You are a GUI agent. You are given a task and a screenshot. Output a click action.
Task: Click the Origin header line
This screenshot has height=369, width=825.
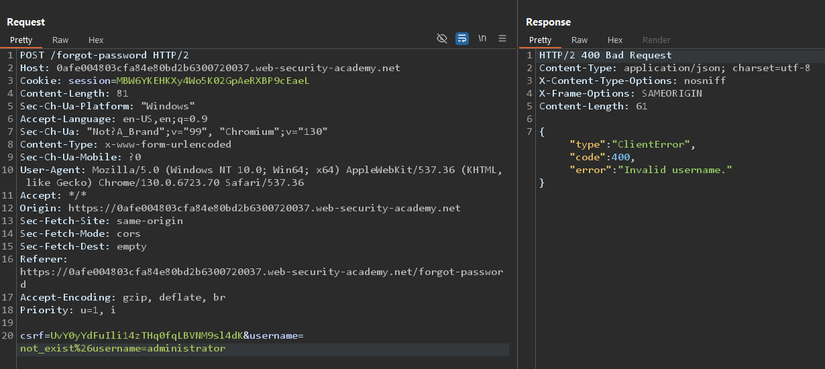click(240, 208)
